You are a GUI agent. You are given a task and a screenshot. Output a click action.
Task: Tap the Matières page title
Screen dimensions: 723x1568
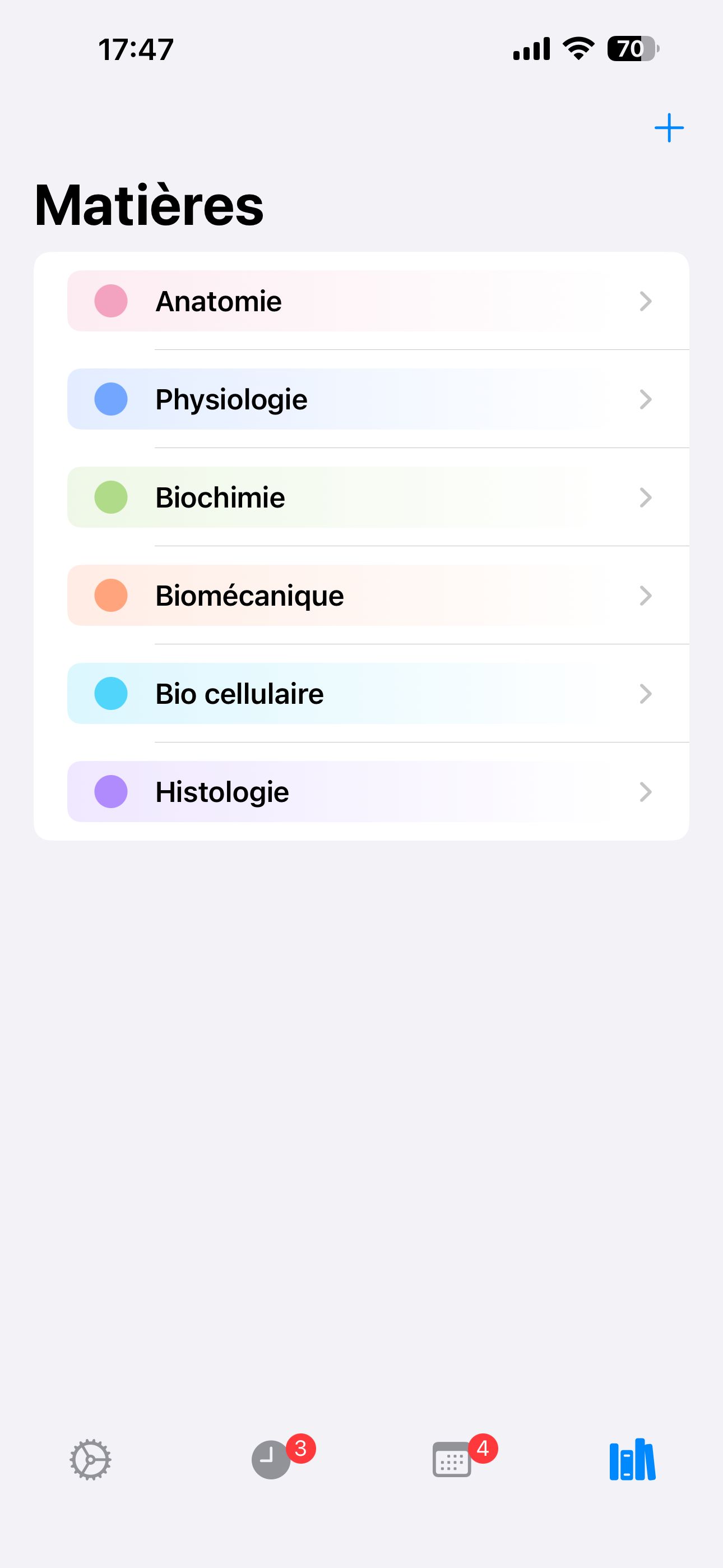(149, 205)
